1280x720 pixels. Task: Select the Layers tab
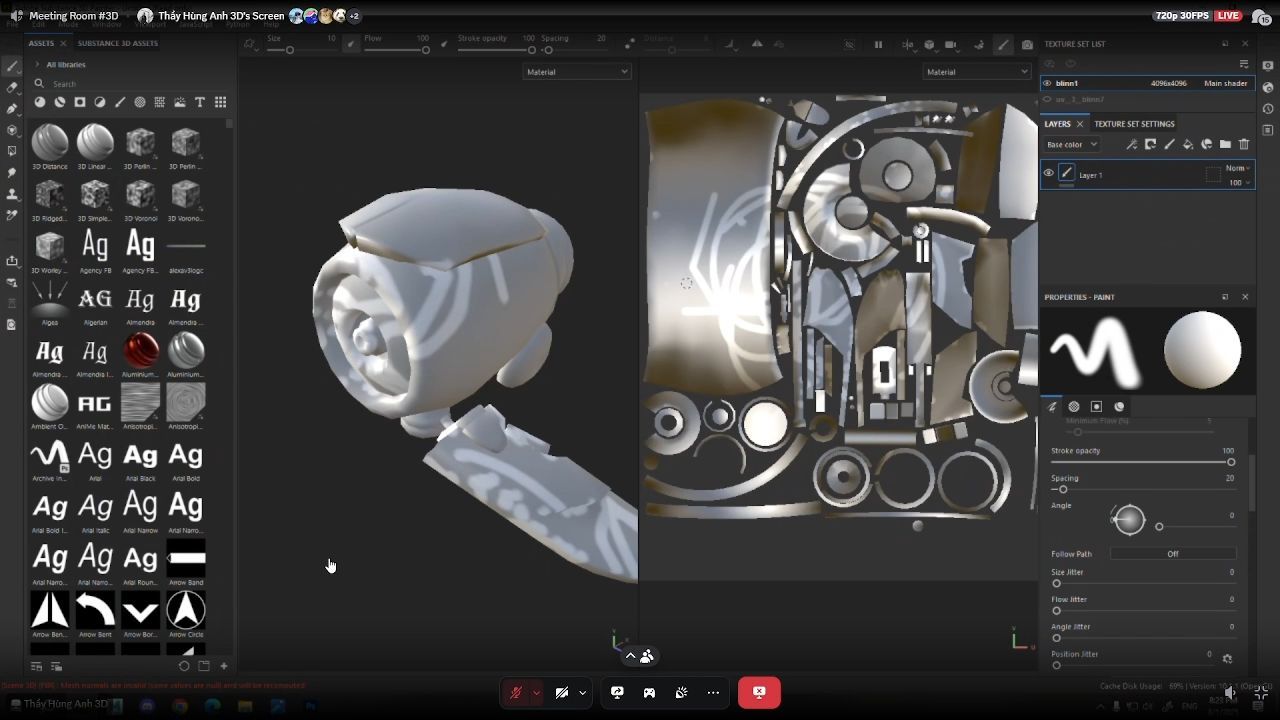1057,124
